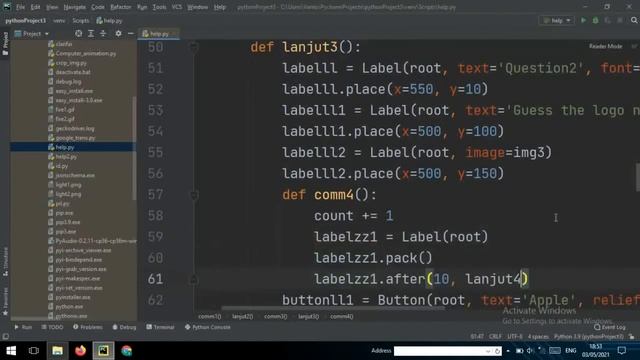Open the address bar dropdown on taskbar
The image size is (640, 360).
pyautogui.click(x=488, y=351)
